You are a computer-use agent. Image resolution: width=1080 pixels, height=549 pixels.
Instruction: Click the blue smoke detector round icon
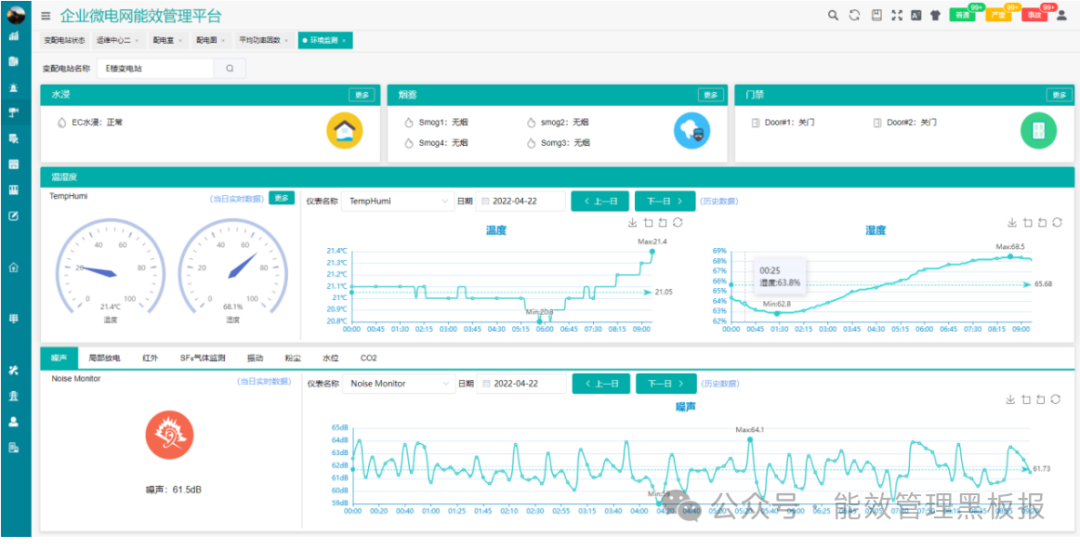pos(692,131)
